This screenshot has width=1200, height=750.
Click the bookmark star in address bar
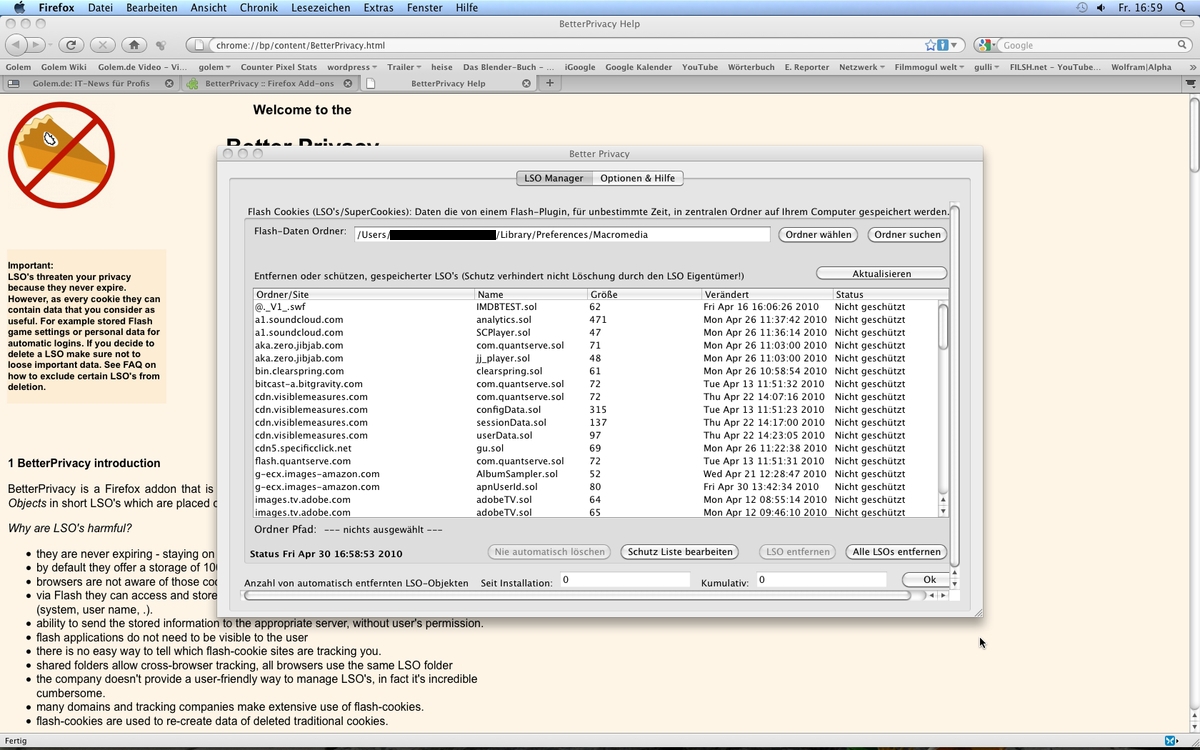931,45
